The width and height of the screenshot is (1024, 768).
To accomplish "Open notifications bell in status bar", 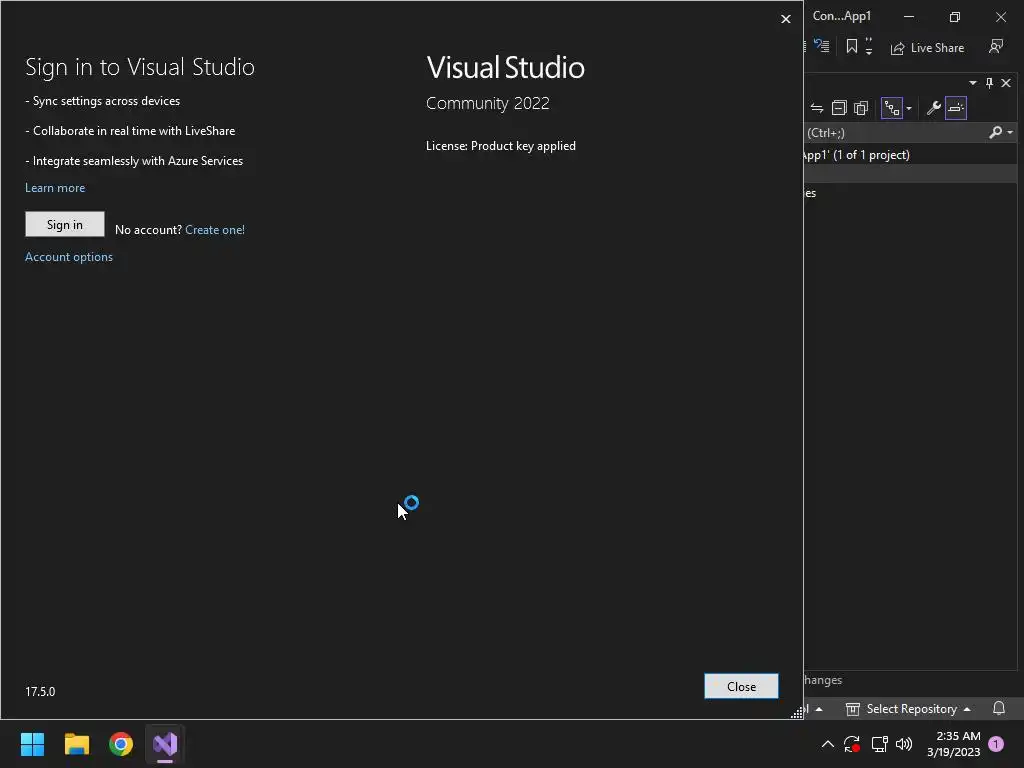I will [999, 709].
